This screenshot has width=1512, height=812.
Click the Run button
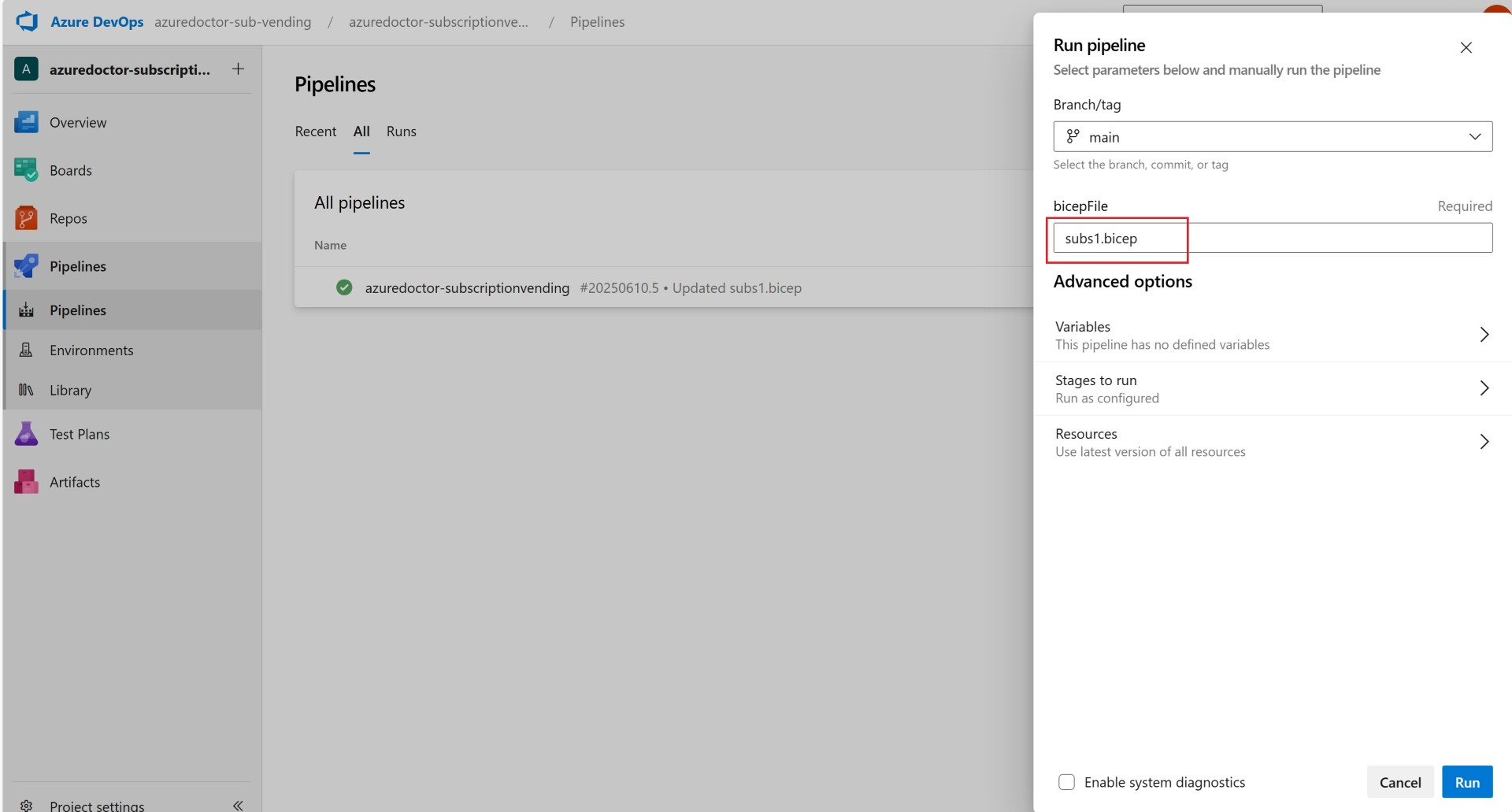tap(1467, 782)
